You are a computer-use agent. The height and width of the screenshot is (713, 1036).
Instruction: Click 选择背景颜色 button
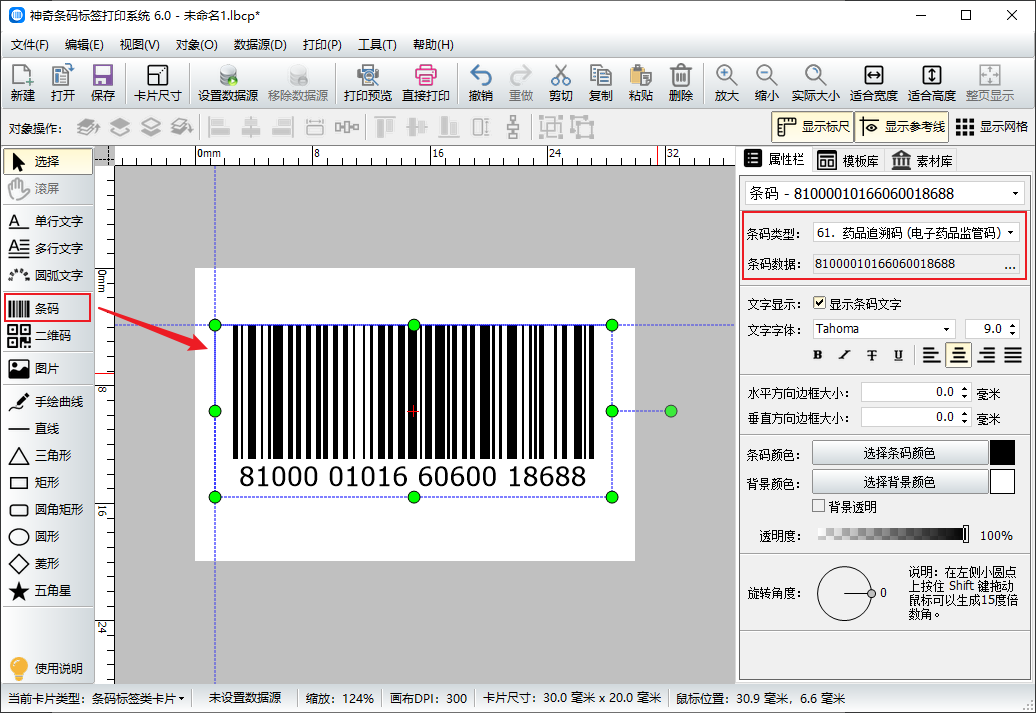pyautogui.click(x=899, y=482)
